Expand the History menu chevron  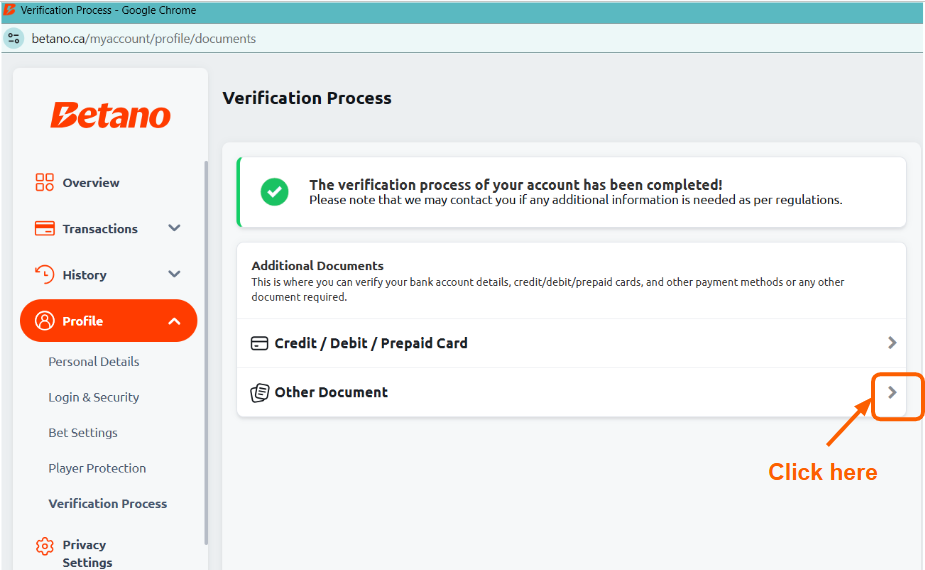[174, 274]
